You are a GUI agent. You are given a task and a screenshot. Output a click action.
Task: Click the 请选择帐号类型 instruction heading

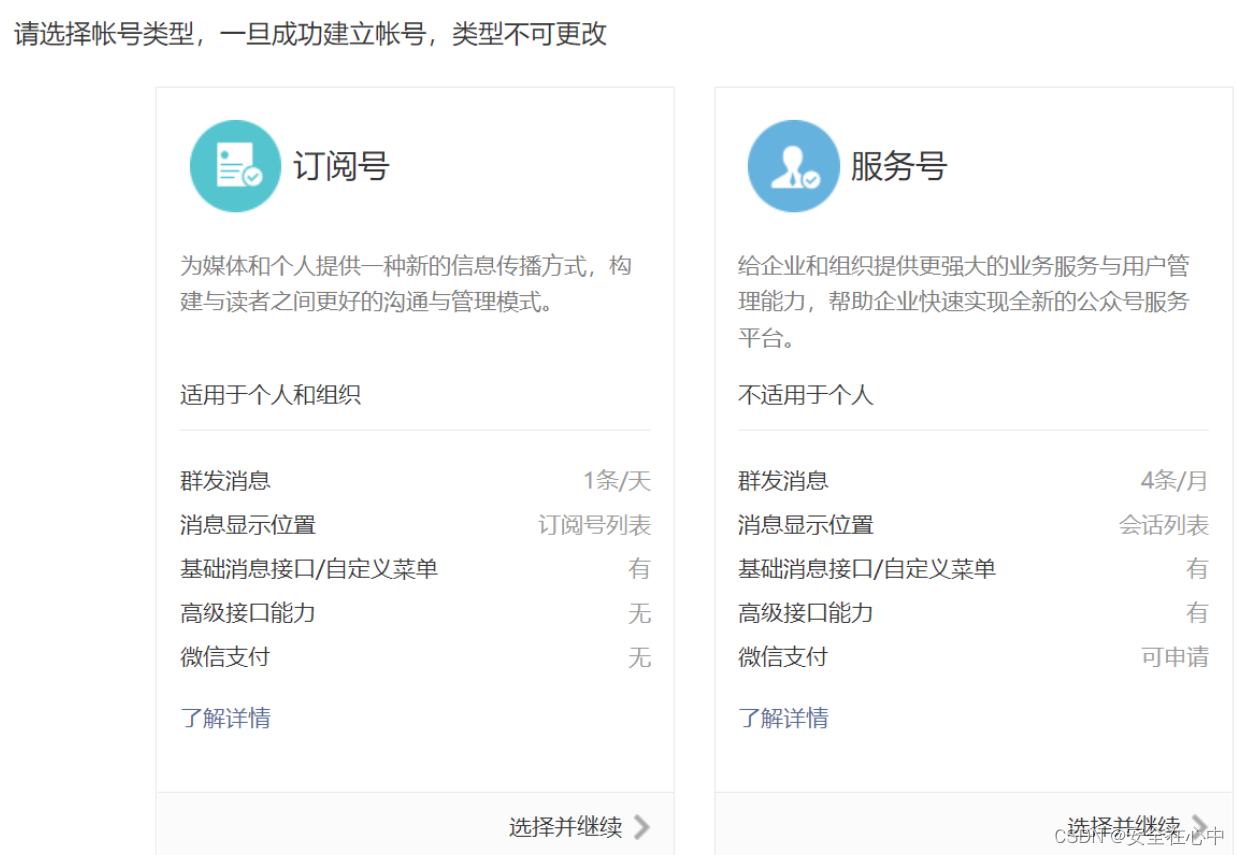310,34
